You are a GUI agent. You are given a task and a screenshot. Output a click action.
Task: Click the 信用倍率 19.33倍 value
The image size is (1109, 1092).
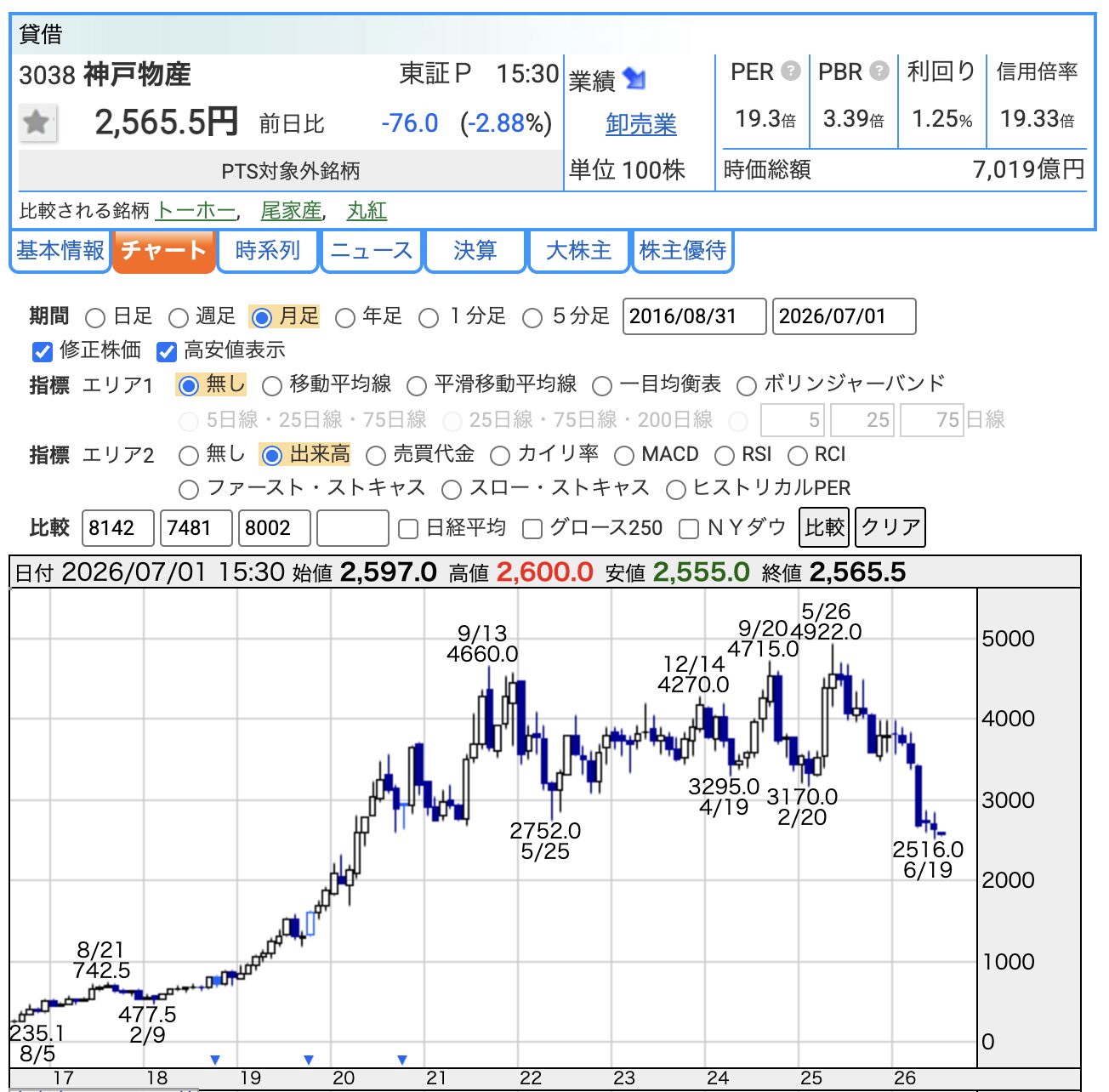coord(1037,119)
